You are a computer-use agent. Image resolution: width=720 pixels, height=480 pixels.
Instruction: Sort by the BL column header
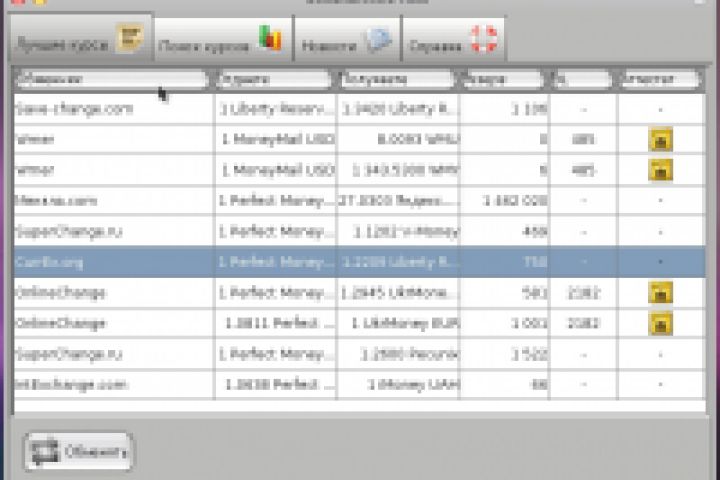(582, 79)
